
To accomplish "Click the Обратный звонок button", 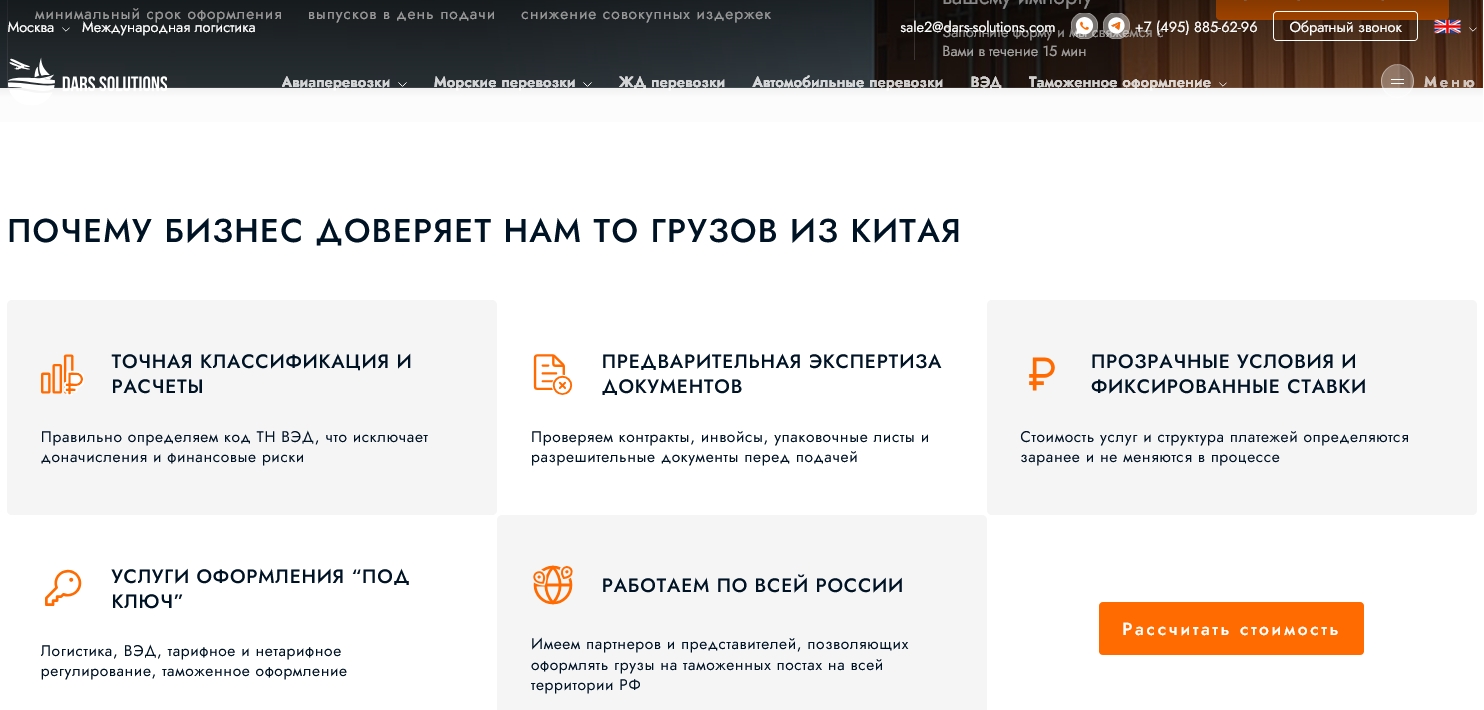I will click(x=1345, y=27).
